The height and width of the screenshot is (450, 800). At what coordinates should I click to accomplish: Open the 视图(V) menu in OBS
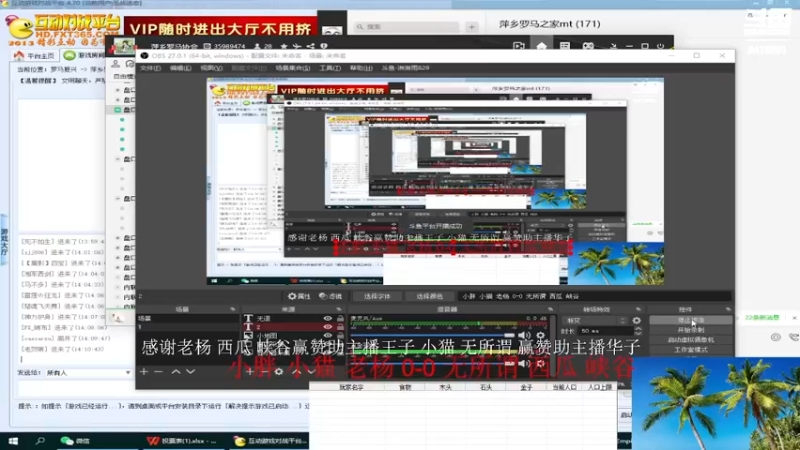(211, 68)
